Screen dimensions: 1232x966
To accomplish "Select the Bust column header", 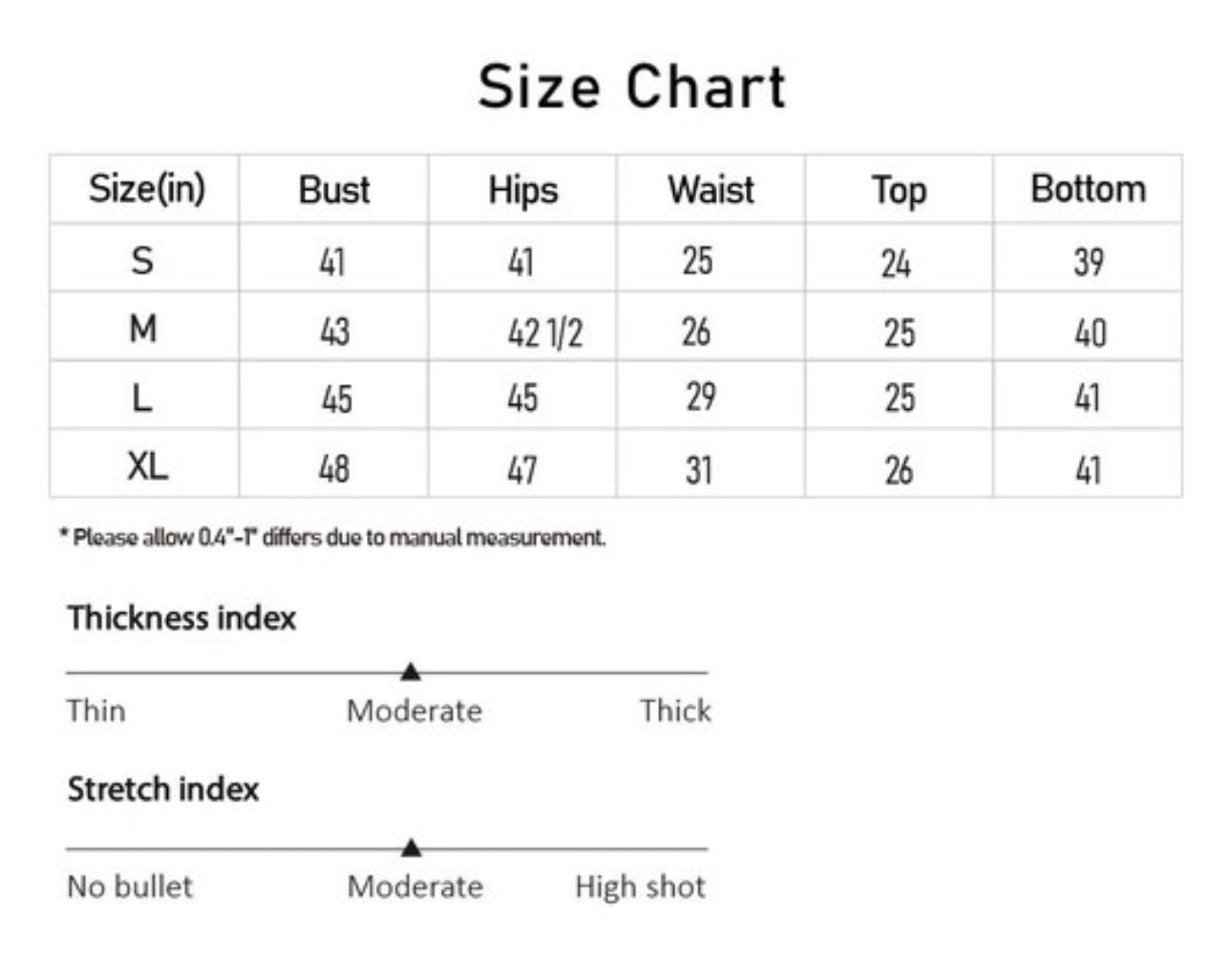I will pyautogui.click(x=334, y=189).
